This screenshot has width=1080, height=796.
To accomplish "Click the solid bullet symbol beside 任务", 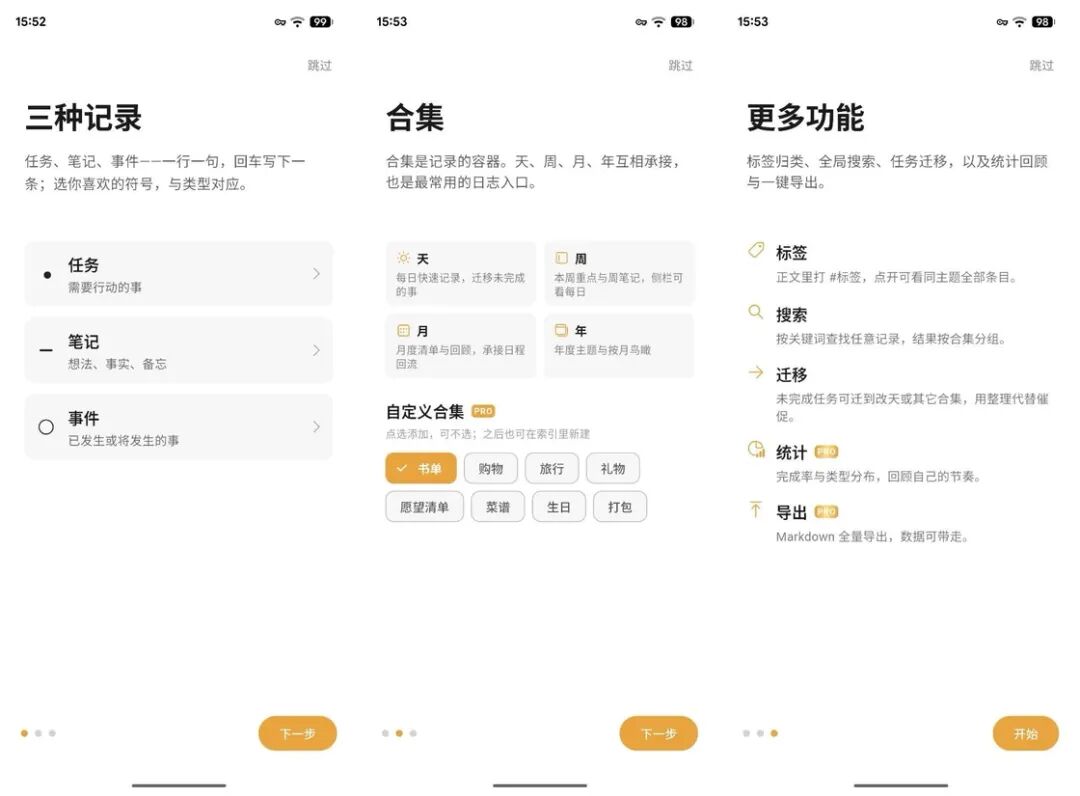I will coord(47,275).
